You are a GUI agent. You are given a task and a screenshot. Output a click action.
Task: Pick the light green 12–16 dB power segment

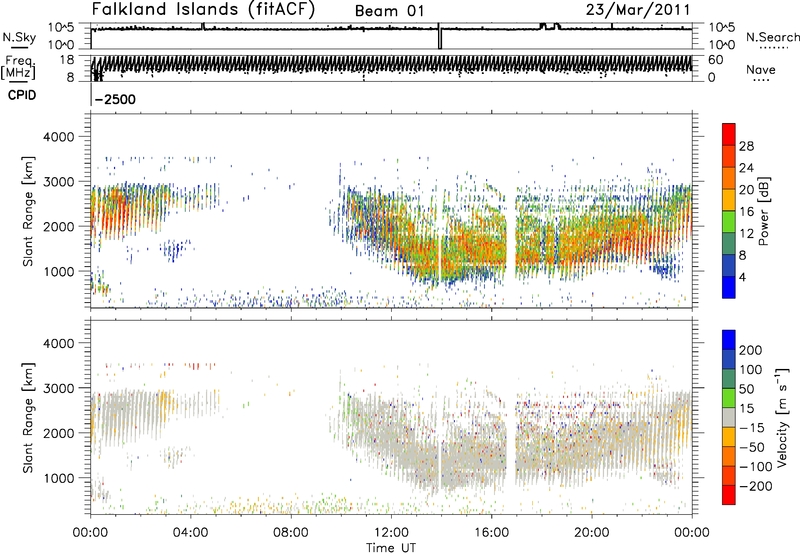729,221
